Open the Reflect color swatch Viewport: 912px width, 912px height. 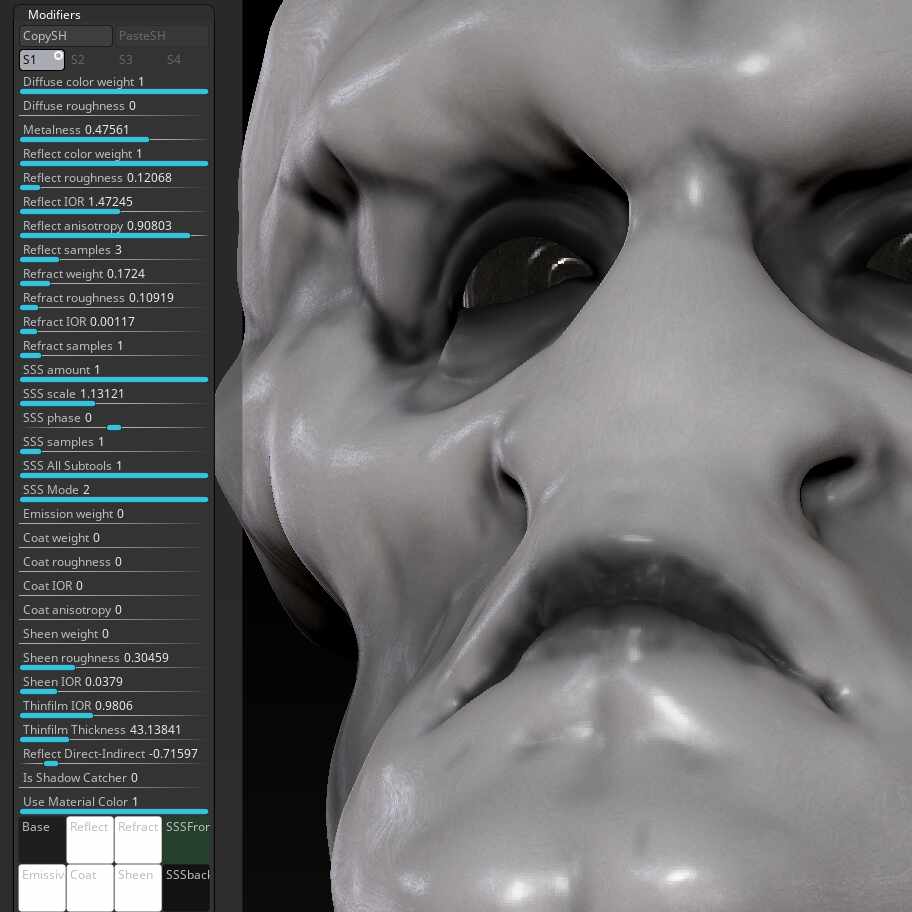click(90, 839)
